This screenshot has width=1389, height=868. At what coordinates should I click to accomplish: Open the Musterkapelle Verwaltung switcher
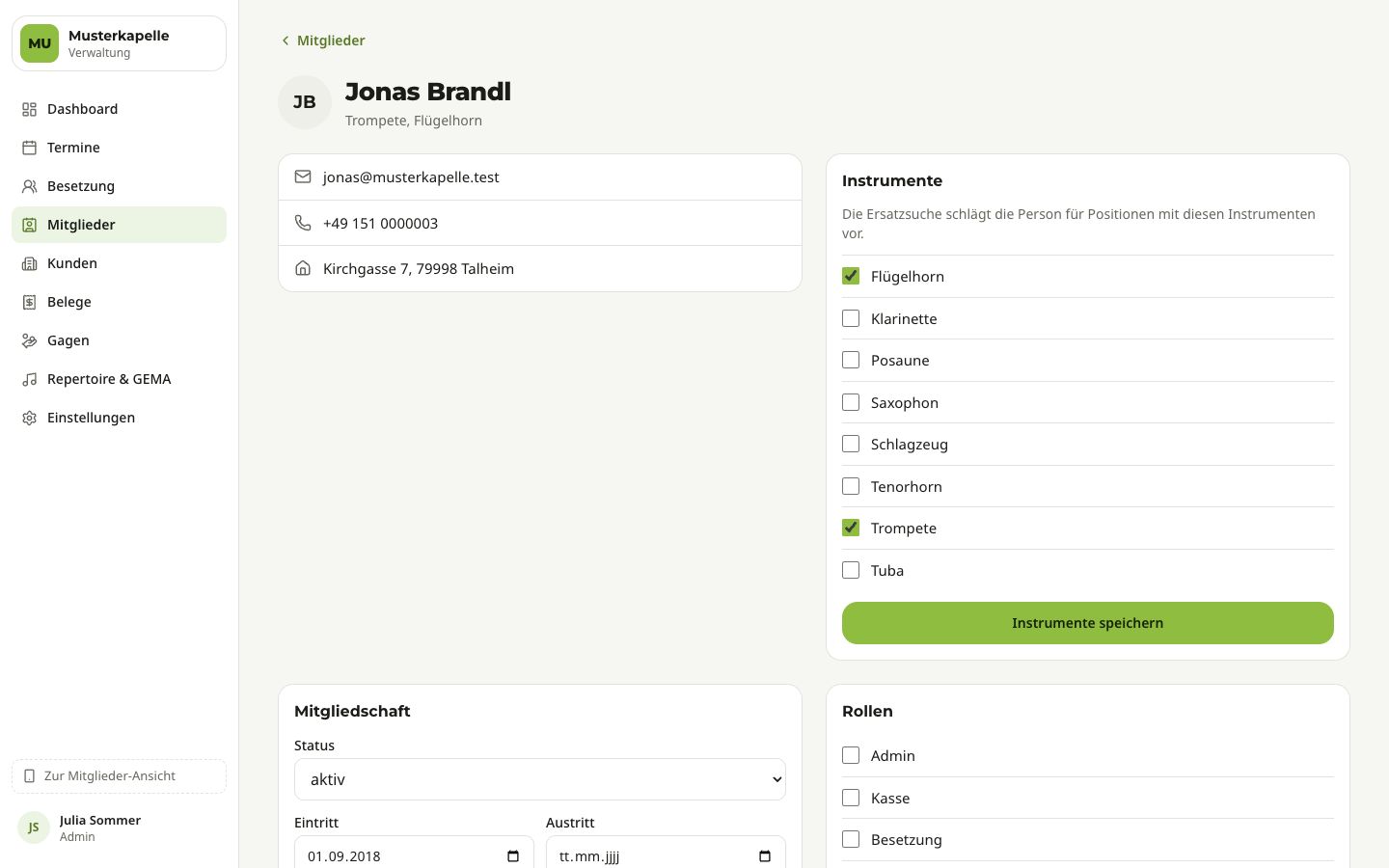tap(119, 43)
